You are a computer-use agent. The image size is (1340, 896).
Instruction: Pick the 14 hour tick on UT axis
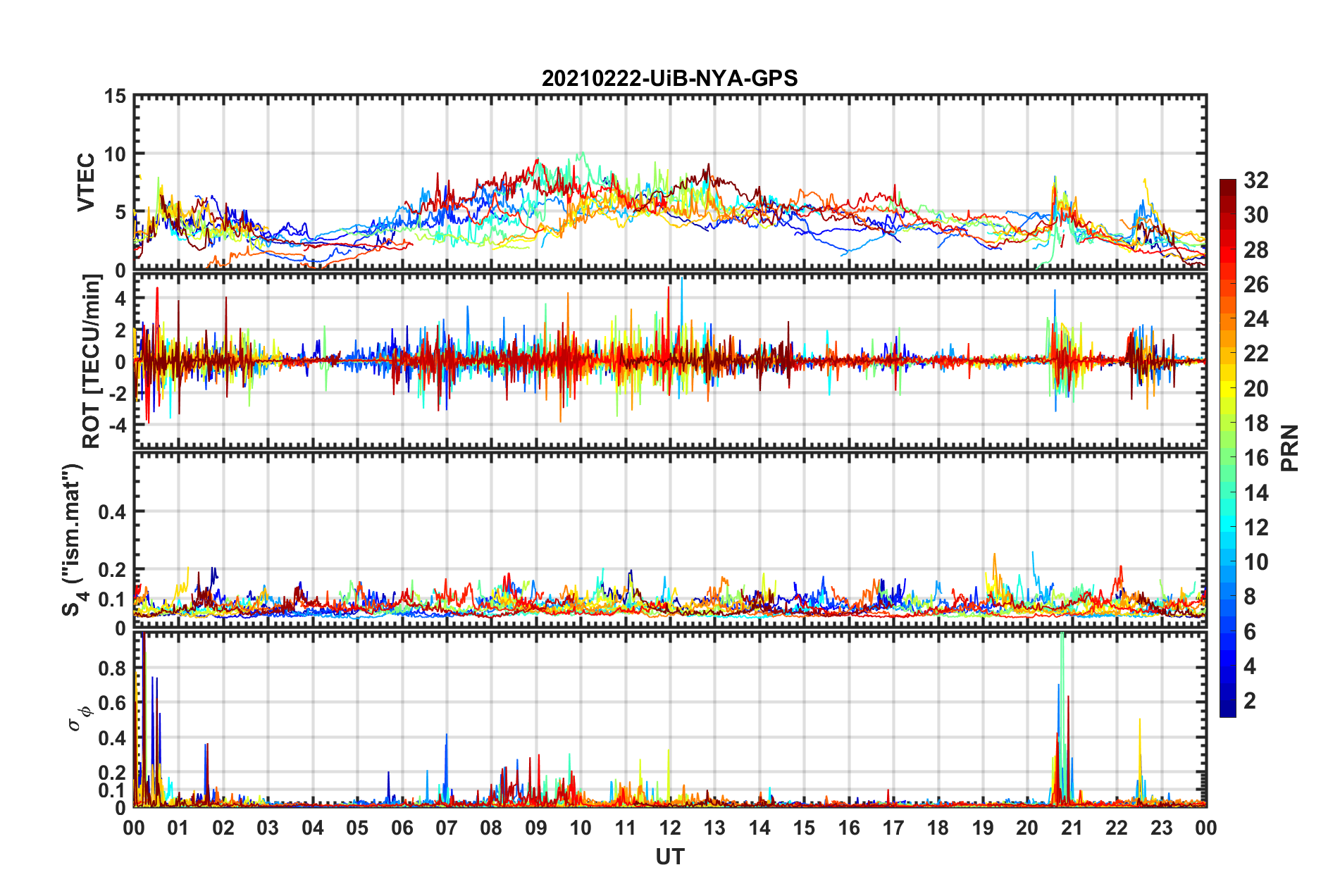(759, 828)
